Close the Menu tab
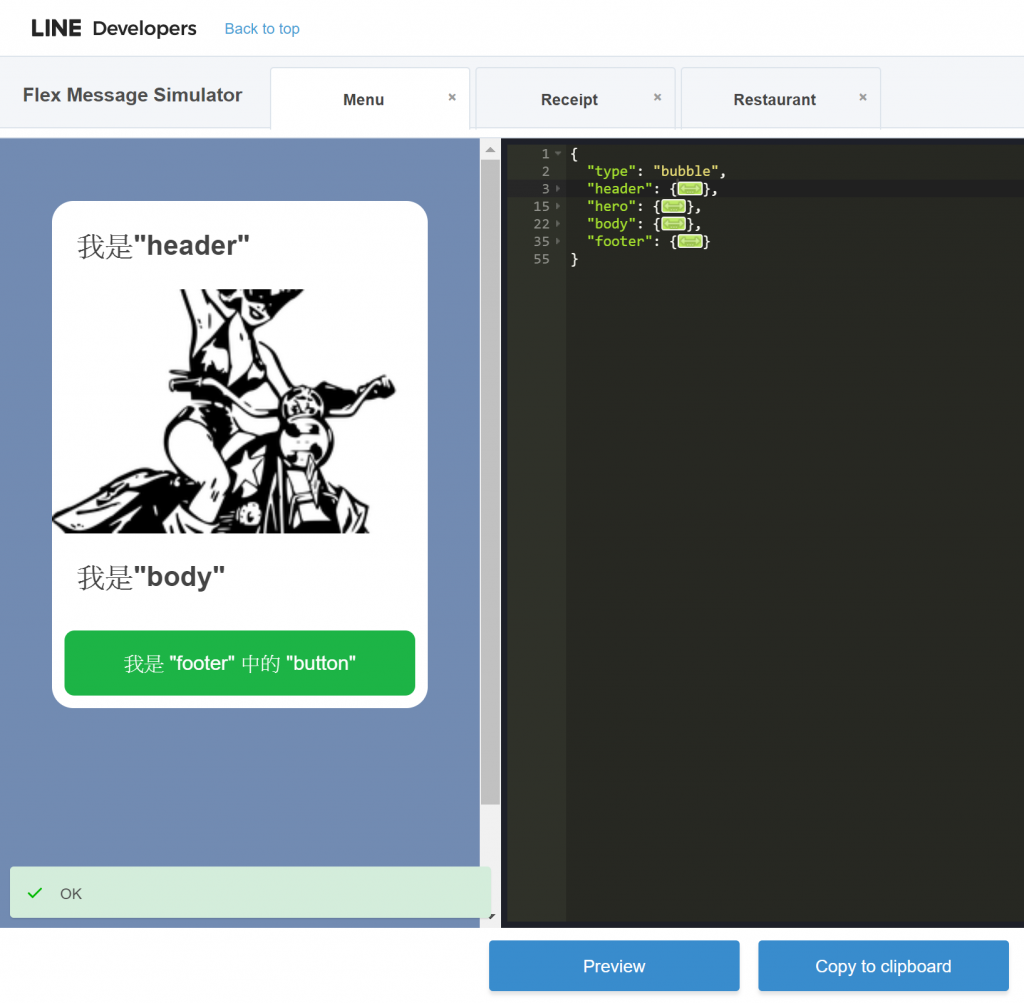Screen dimensions: 1024x1003 [452, 97]
